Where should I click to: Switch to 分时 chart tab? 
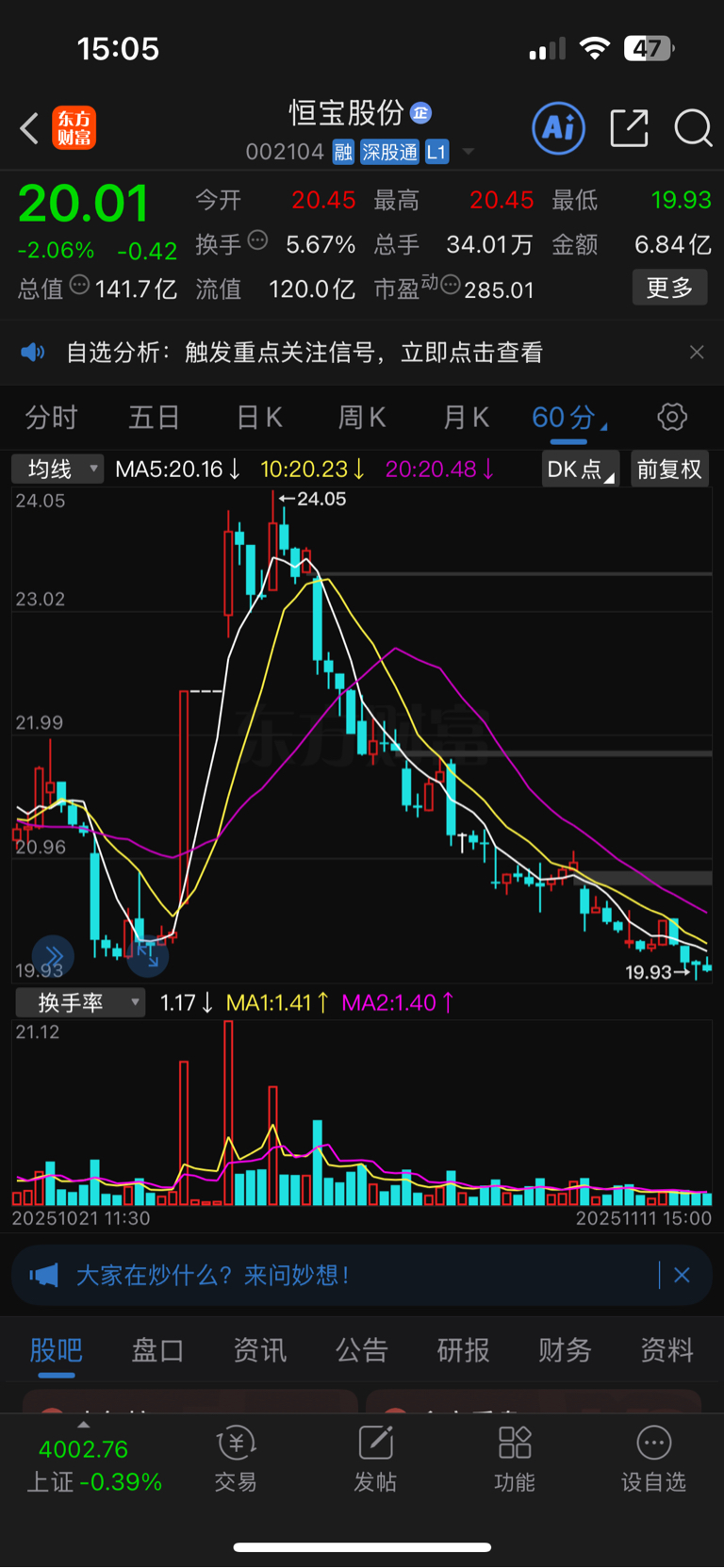[51, 417]
